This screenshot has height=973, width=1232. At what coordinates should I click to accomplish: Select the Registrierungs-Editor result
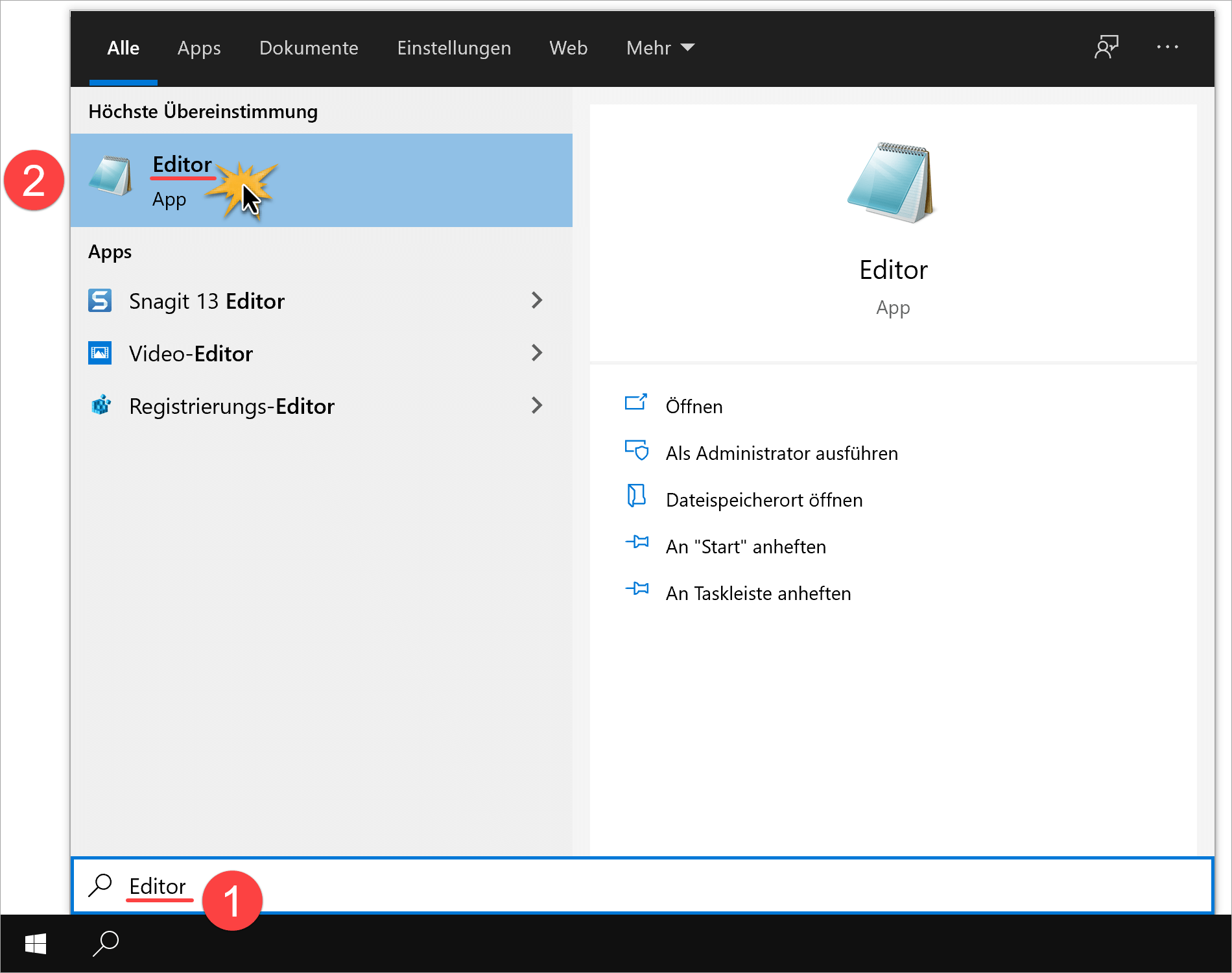click(321, 405)
